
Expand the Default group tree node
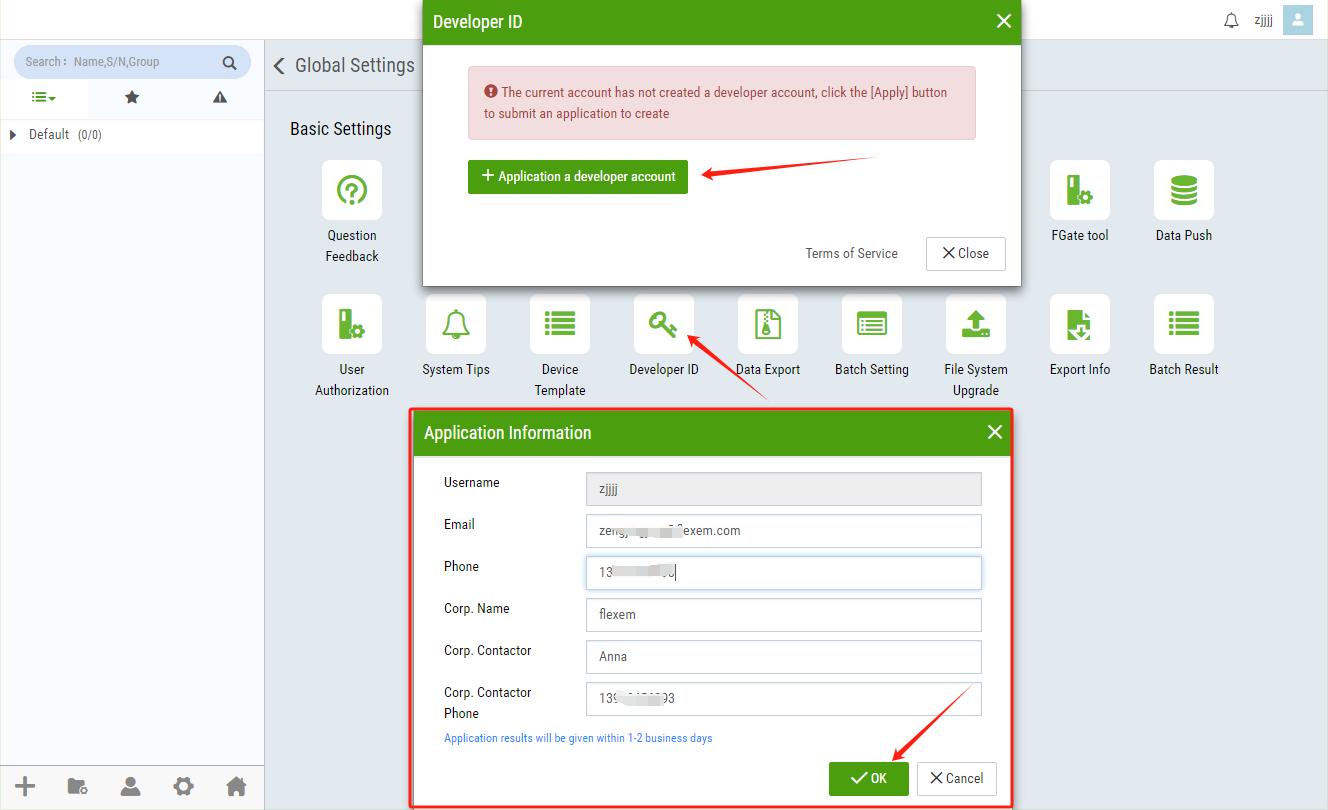13,135
